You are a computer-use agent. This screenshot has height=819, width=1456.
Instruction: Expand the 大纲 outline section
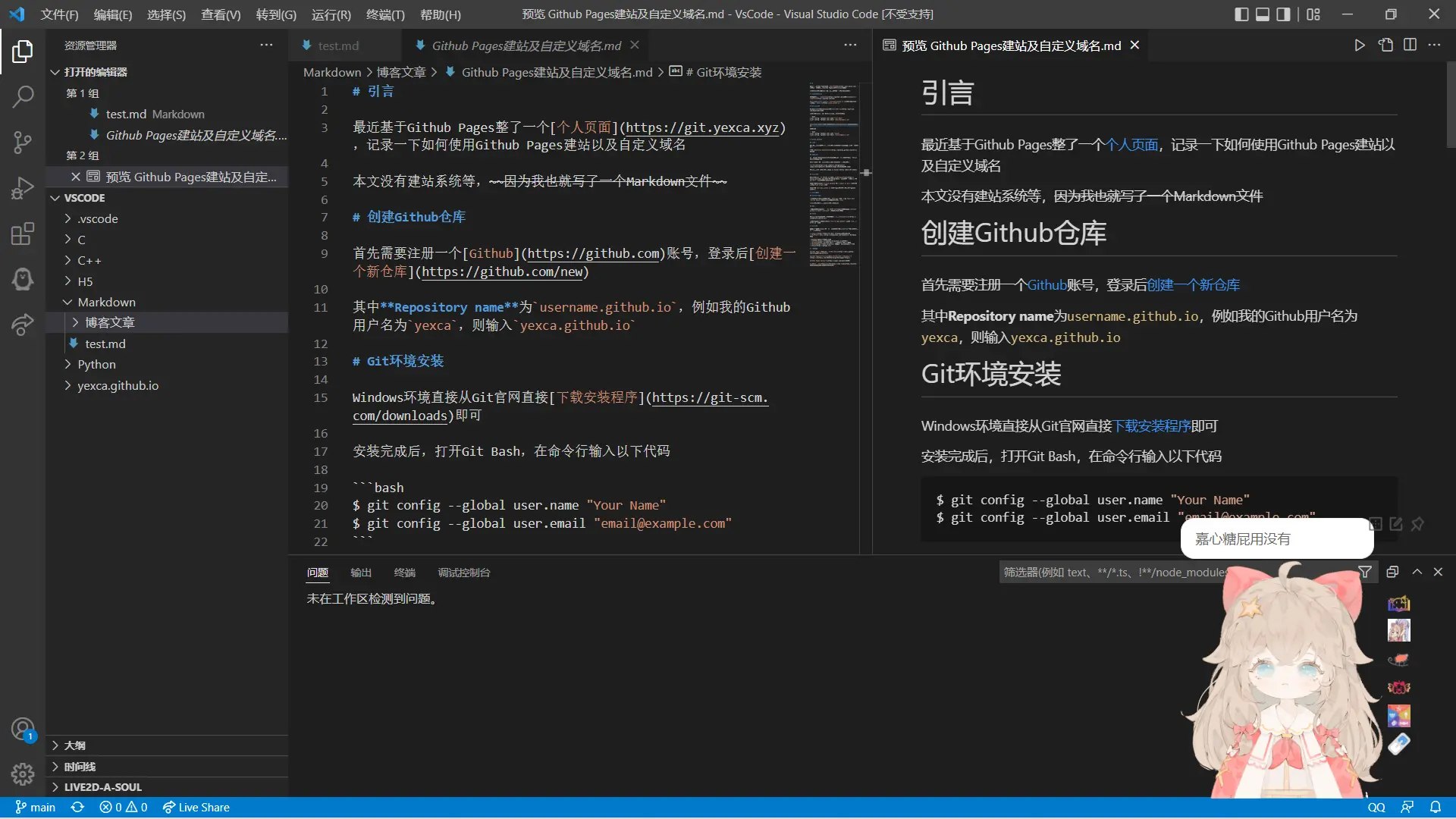point(167,745)
